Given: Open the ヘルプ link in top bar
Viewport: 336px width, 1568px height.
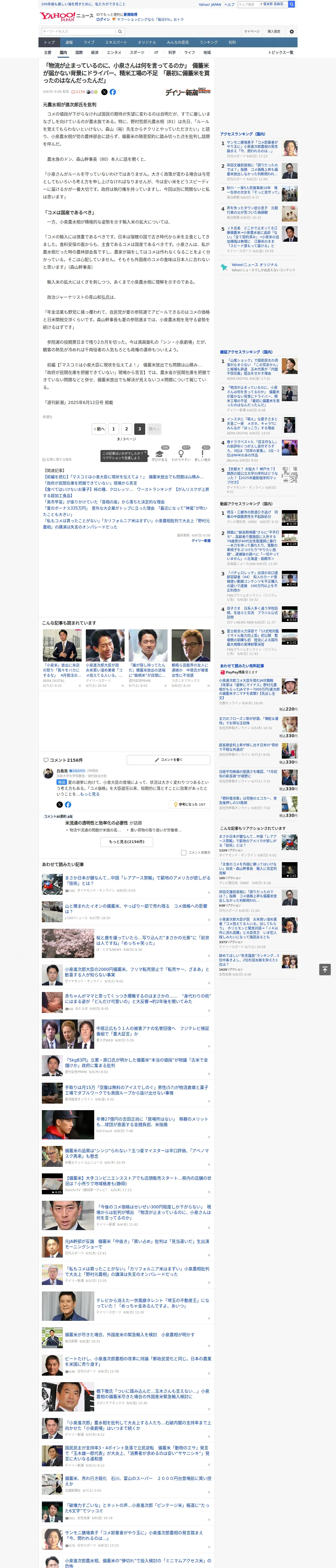Looking at the screenshot, I should tap(229, 4).
